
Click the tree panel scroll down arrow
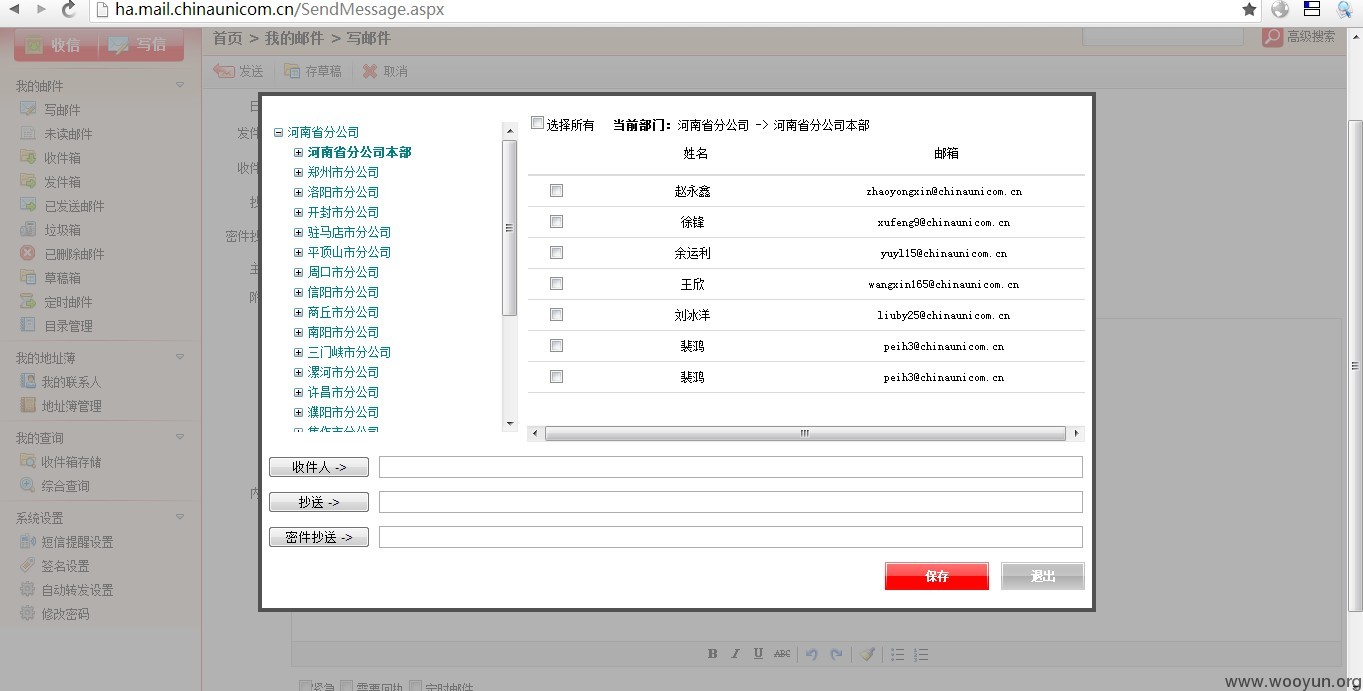tap(509, 424)
